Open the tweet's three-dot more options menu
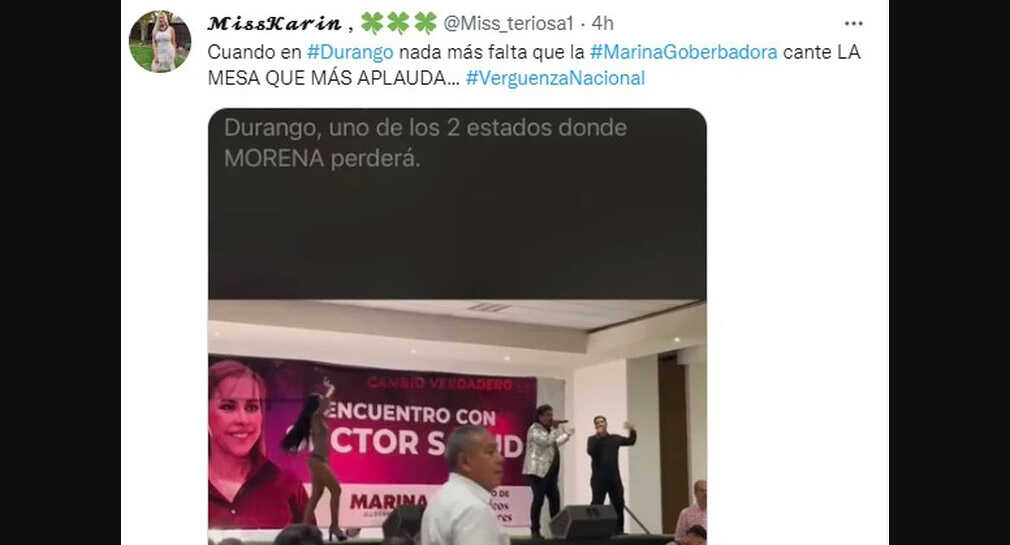1010x545 pixels. tap(853, 23)
